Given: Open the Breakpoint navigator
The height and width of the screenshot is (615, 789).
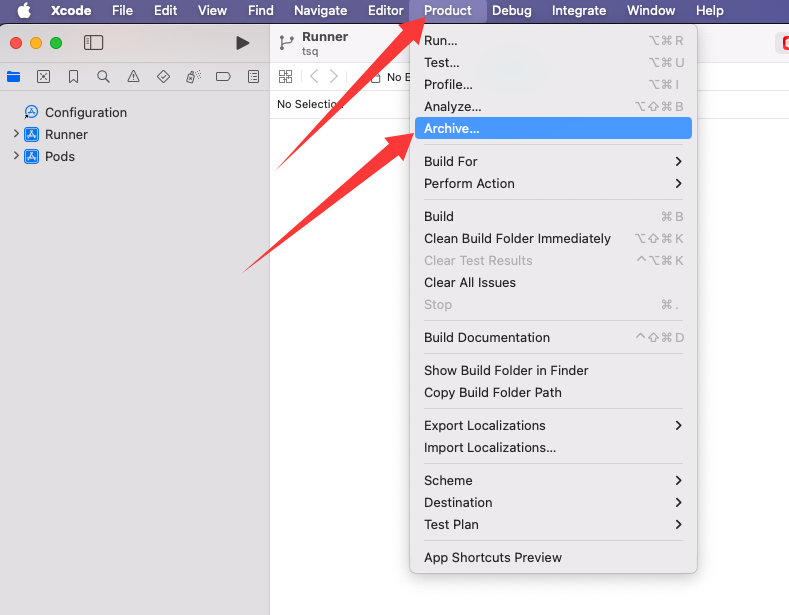Looking at the screenshot, I should coord(223,77).
